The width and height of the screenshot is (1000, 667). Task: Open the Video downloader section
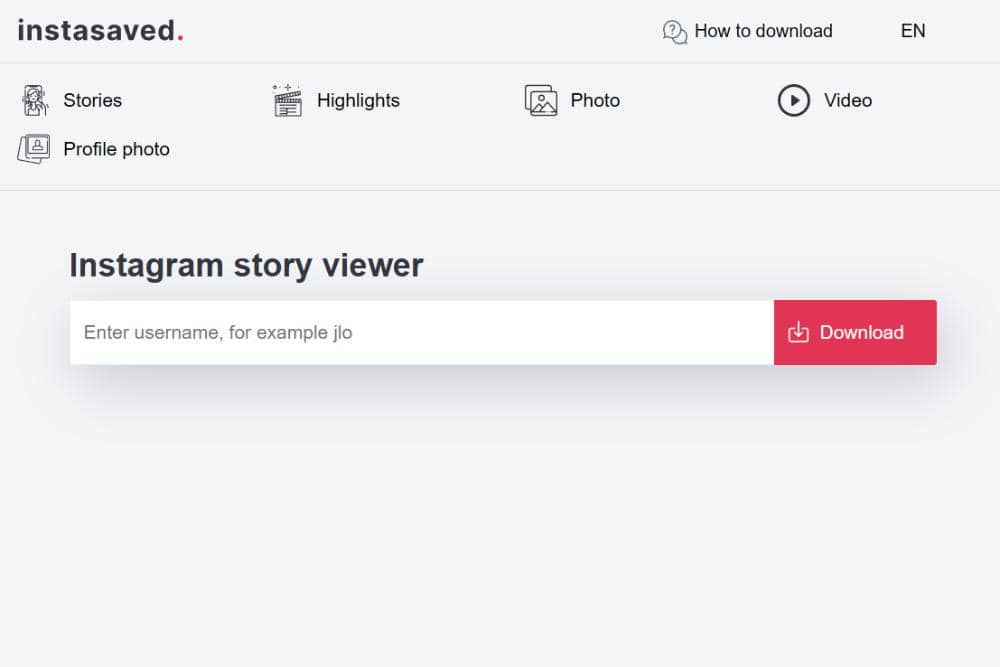[x=847, y=100]
